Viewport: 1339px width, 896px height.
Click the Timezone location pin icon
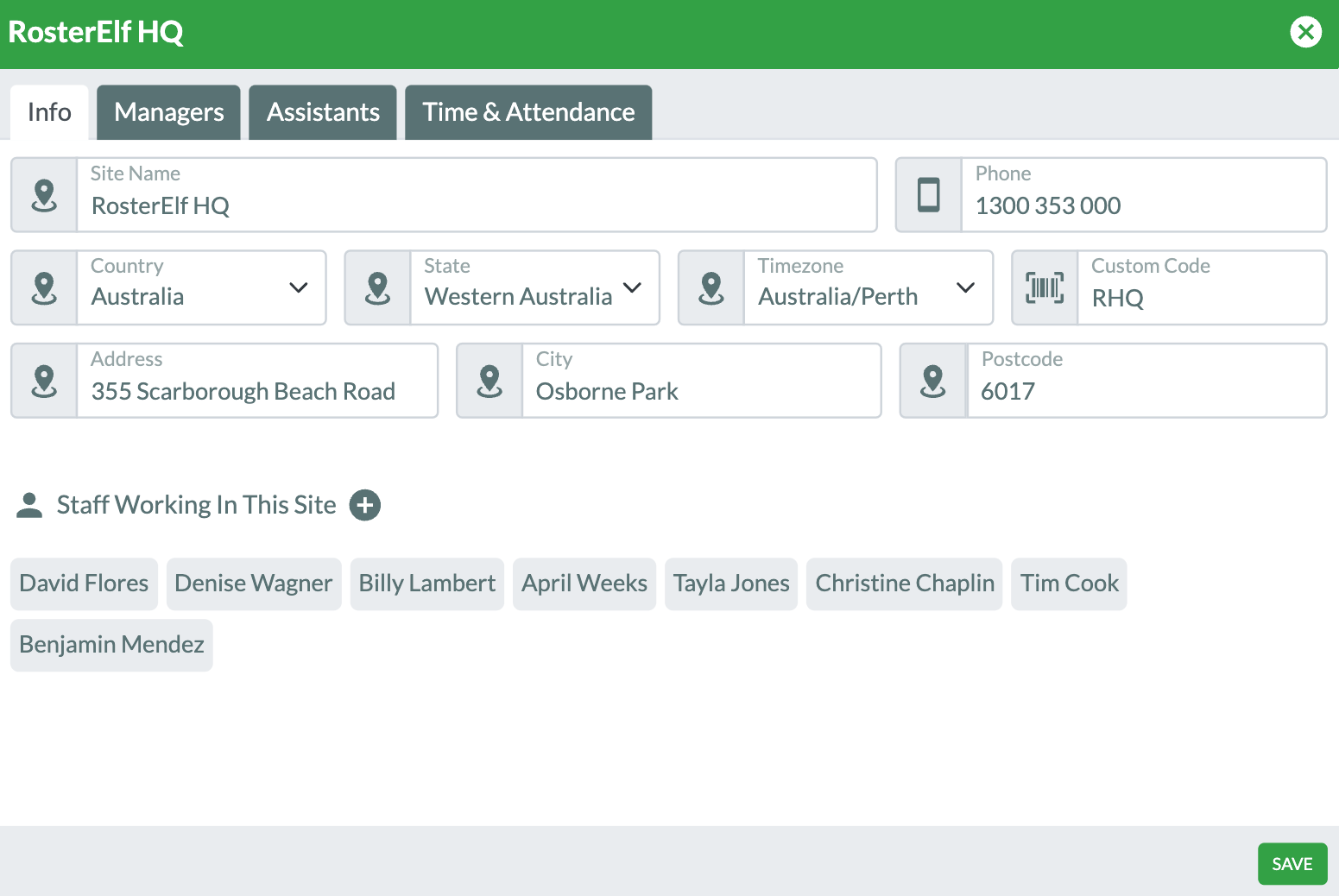pyautogui.click(x=711, y=288)
